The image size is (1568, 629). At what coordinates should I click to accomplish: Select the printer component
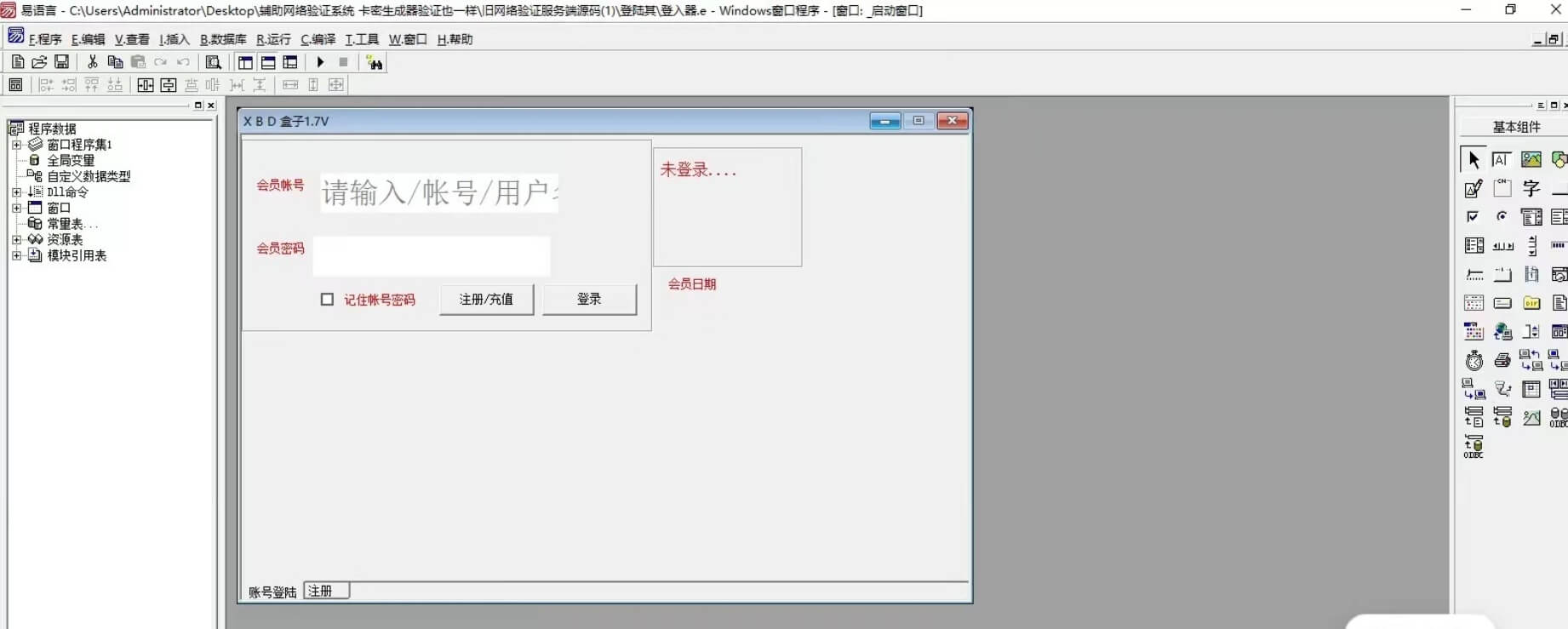pyautogui.click(x=1502, y=361)
